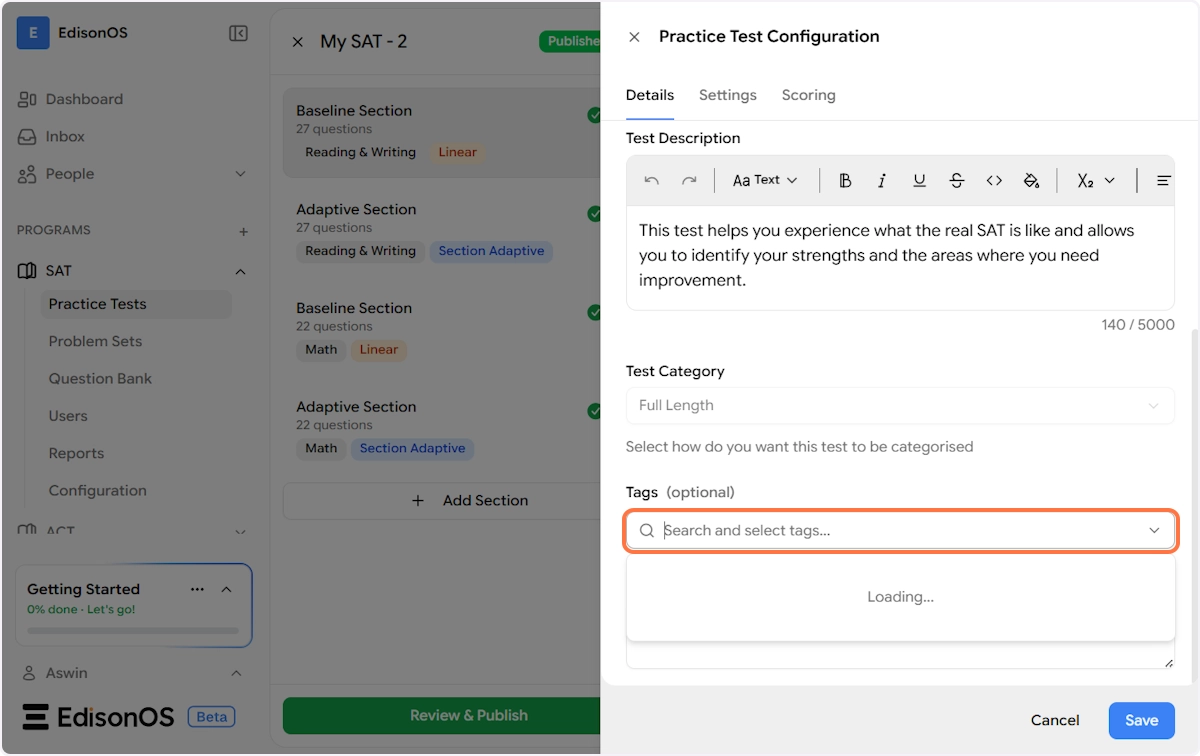The width and height of the screenshot is (1200, 756).
Task: Apply underline formatting to description text
Action: pyautogui.click(x=919, y=181)
